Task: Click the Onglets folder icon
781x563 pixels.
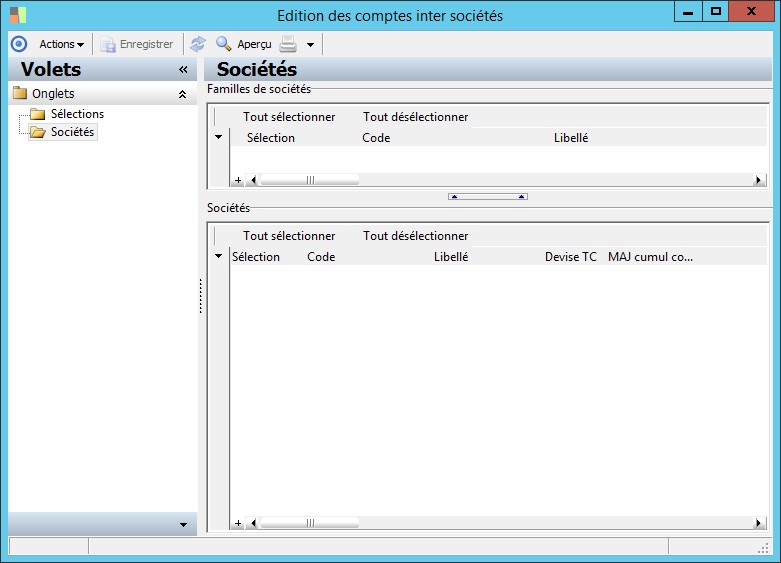Action: point(20,93)
